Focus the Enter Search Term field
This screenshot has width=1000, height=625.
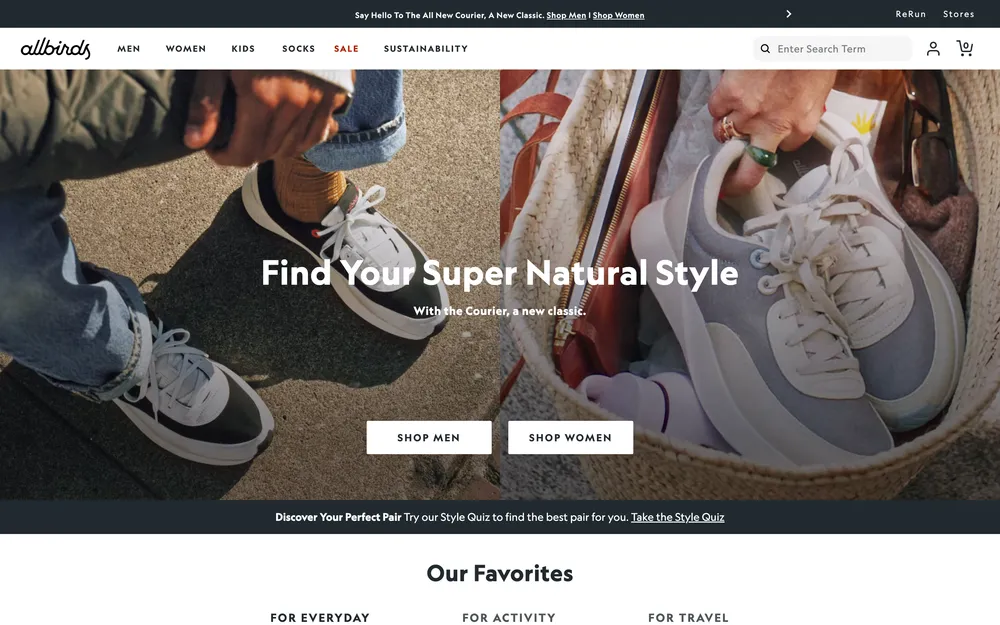click(833, 48)
